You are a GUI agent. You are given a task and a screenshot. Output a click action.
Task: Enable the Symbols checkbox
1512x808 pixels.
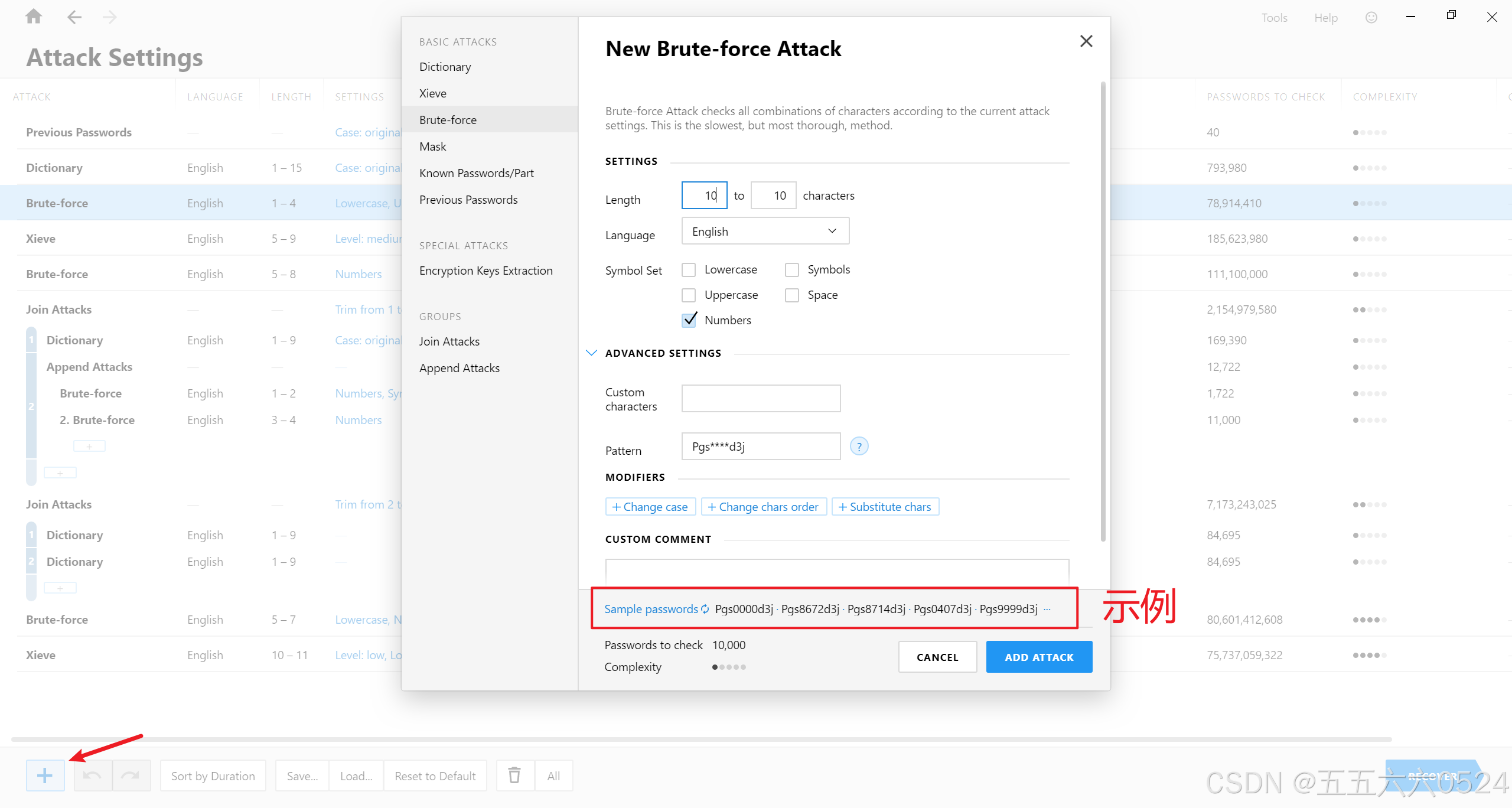pyautogui.click(x=791, y=270)
